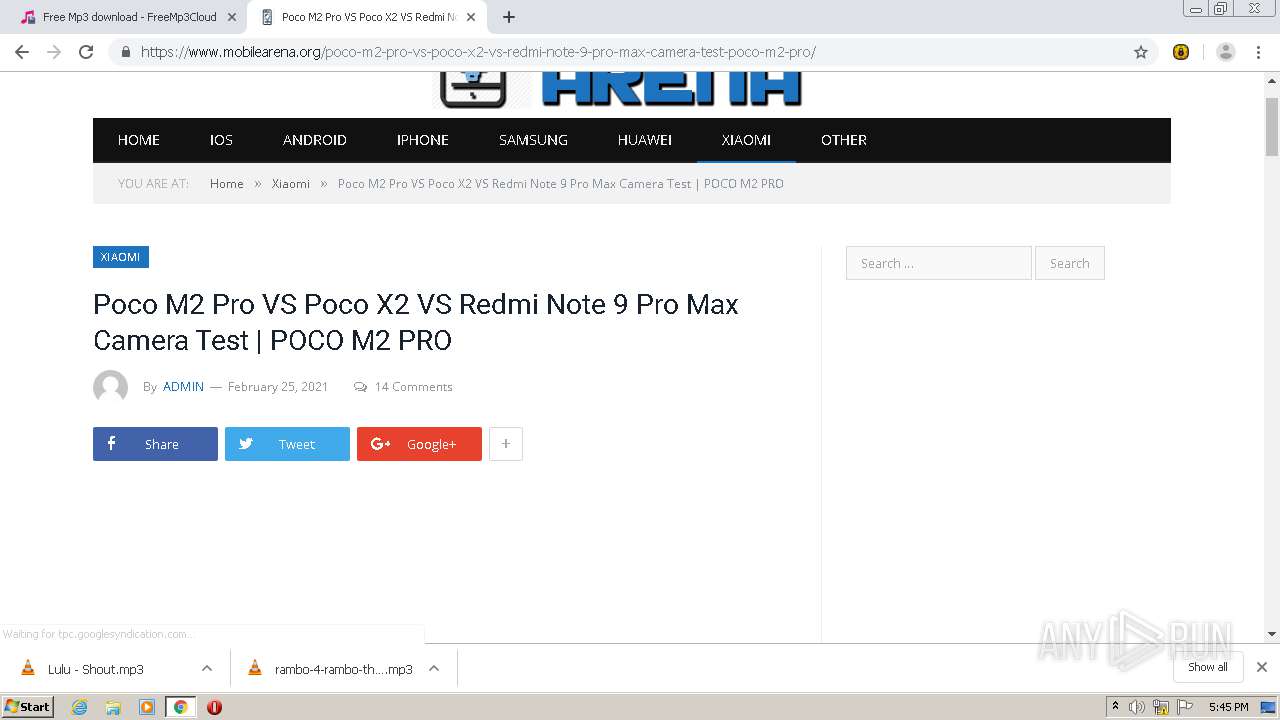
Task: Click the address bar URL
Action: (478, 52)
